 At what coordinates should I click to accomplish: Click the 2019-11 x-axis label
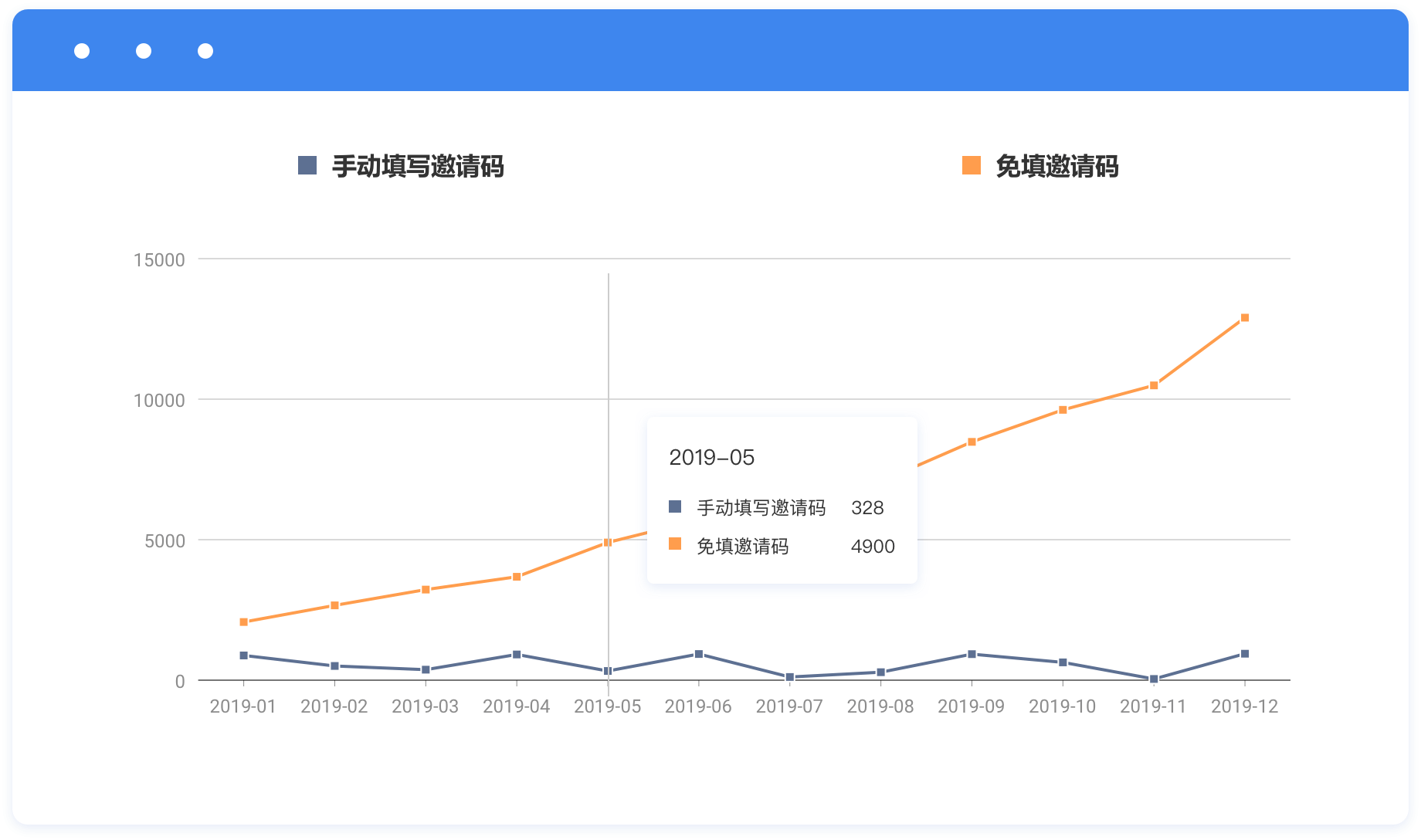point(1153,706)
